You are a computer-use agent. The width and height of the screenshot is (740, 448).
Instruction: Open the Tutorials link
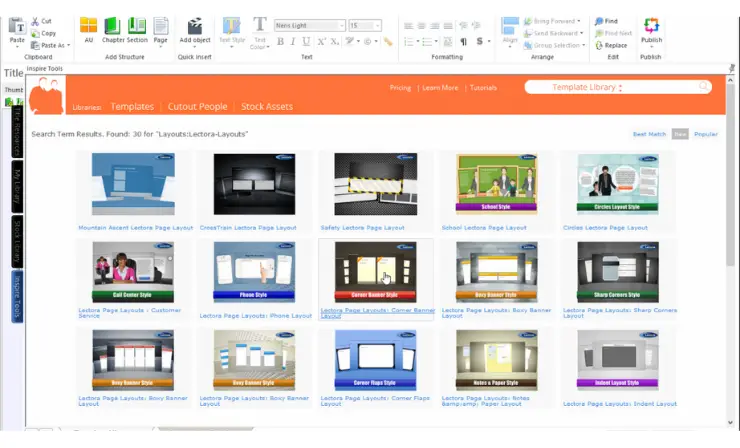pyautogui.click(x=483, y=88)
